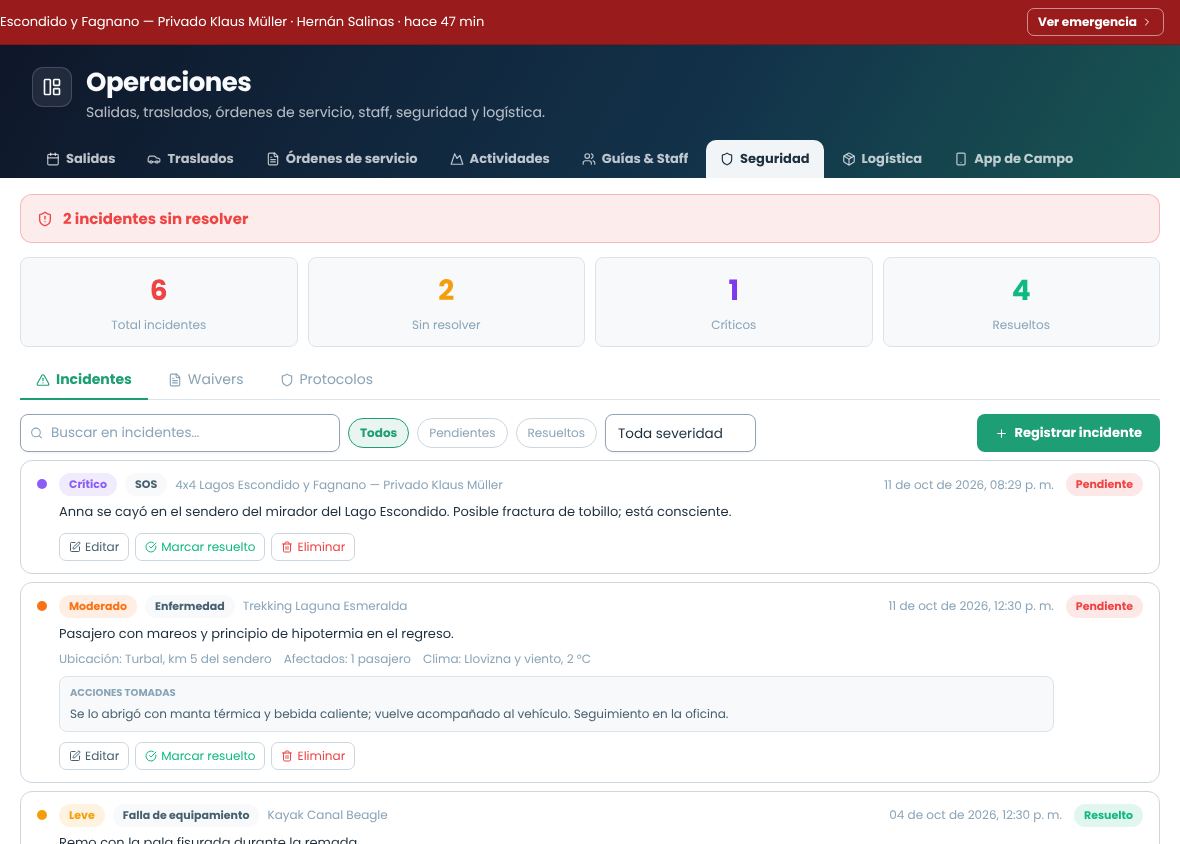
Task: Click 'Kayak Canal Beagle' text
Action: pyautogui.click(x=327, y=815)
